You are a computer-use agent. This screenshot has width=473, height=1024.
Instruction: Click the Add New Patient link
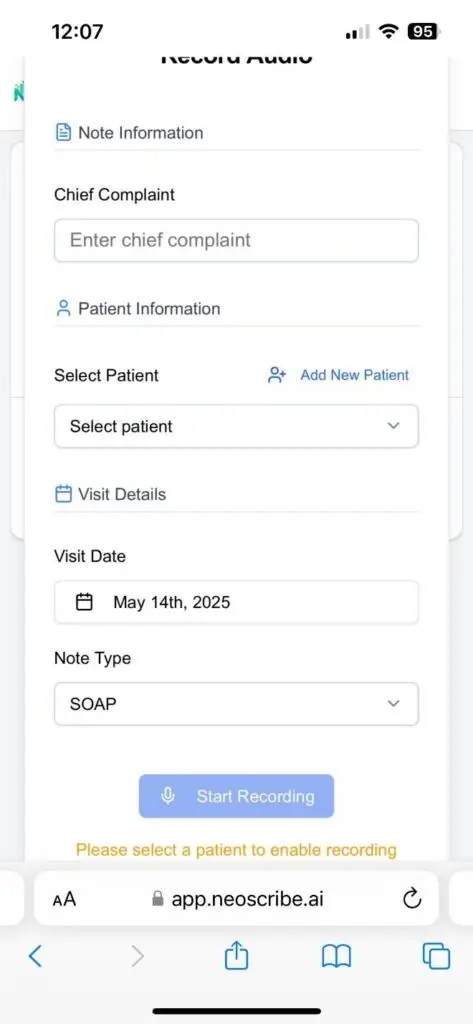point(355,376)
